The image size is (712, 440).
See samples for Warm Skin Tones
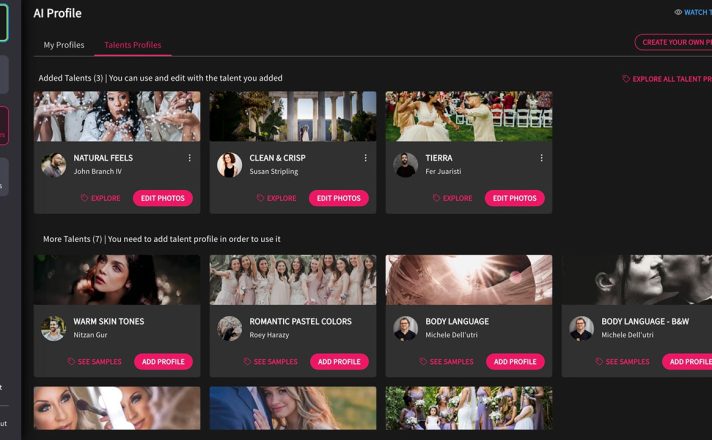coord(94,361)
